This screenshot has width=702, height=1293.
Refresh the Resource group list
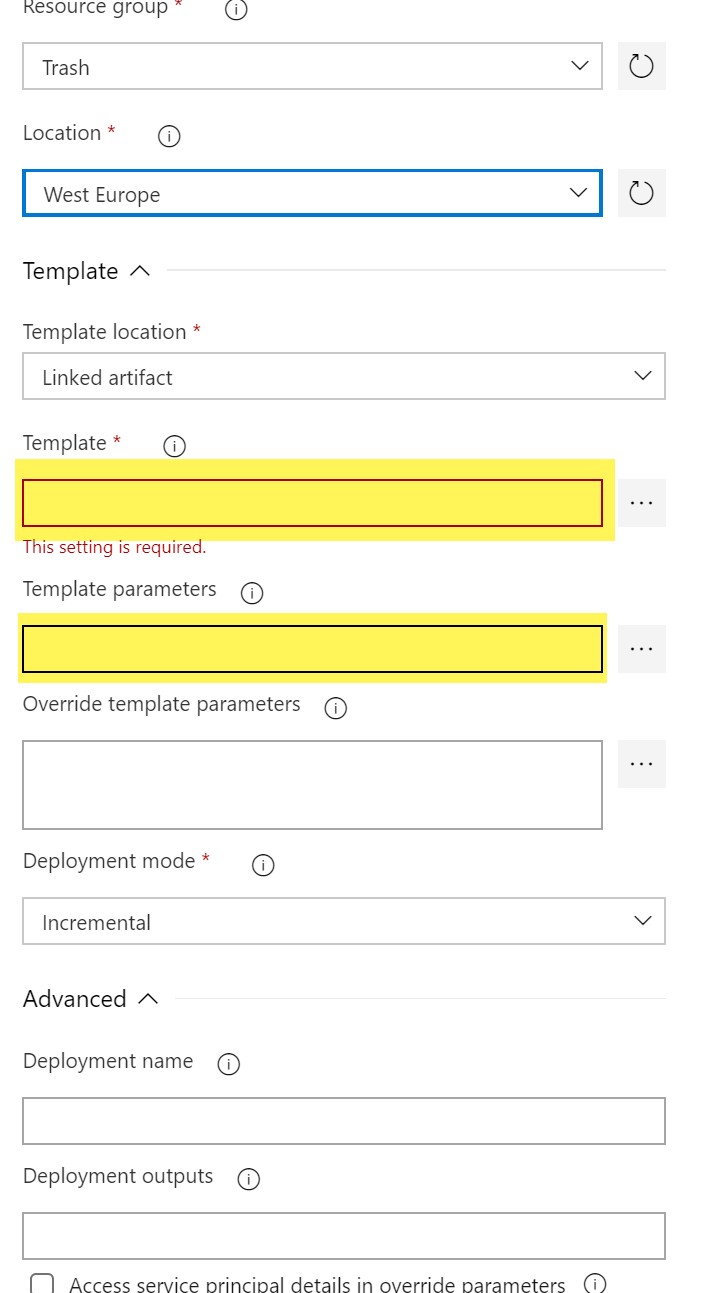pos(641,67)
